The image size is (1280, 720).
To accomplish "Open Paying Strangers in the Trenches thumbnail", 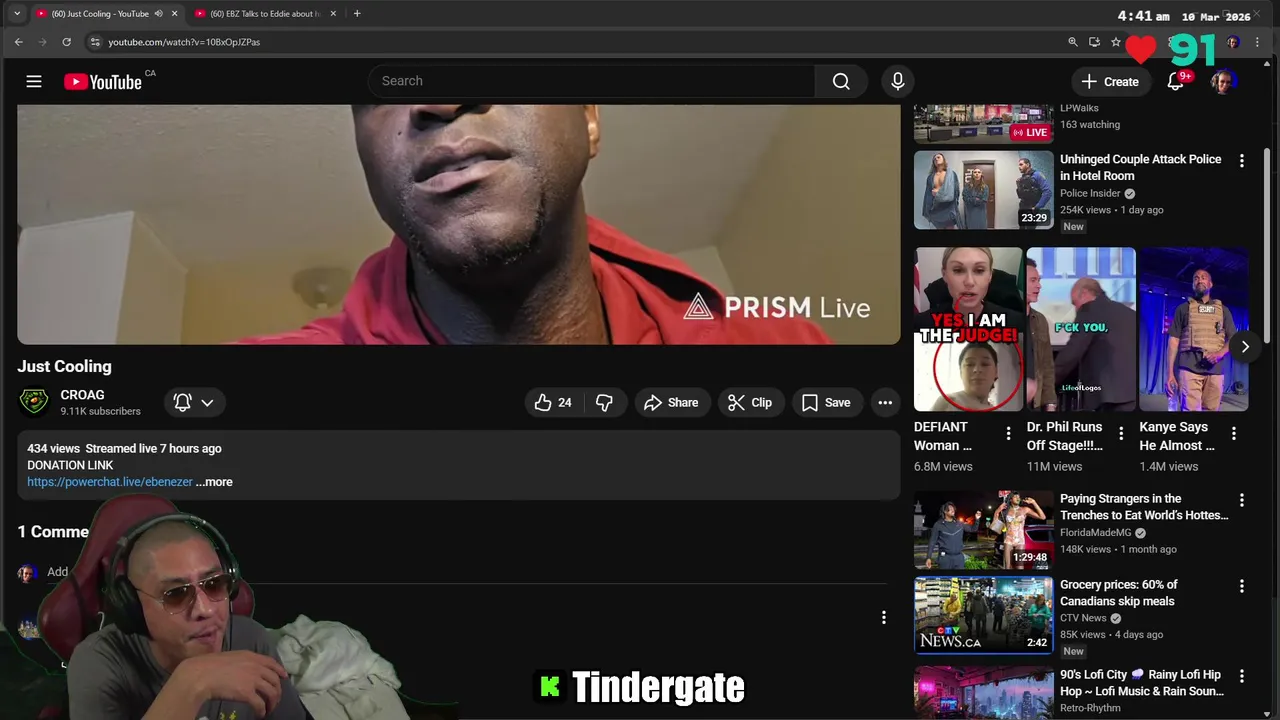I will tap(984, 530).
